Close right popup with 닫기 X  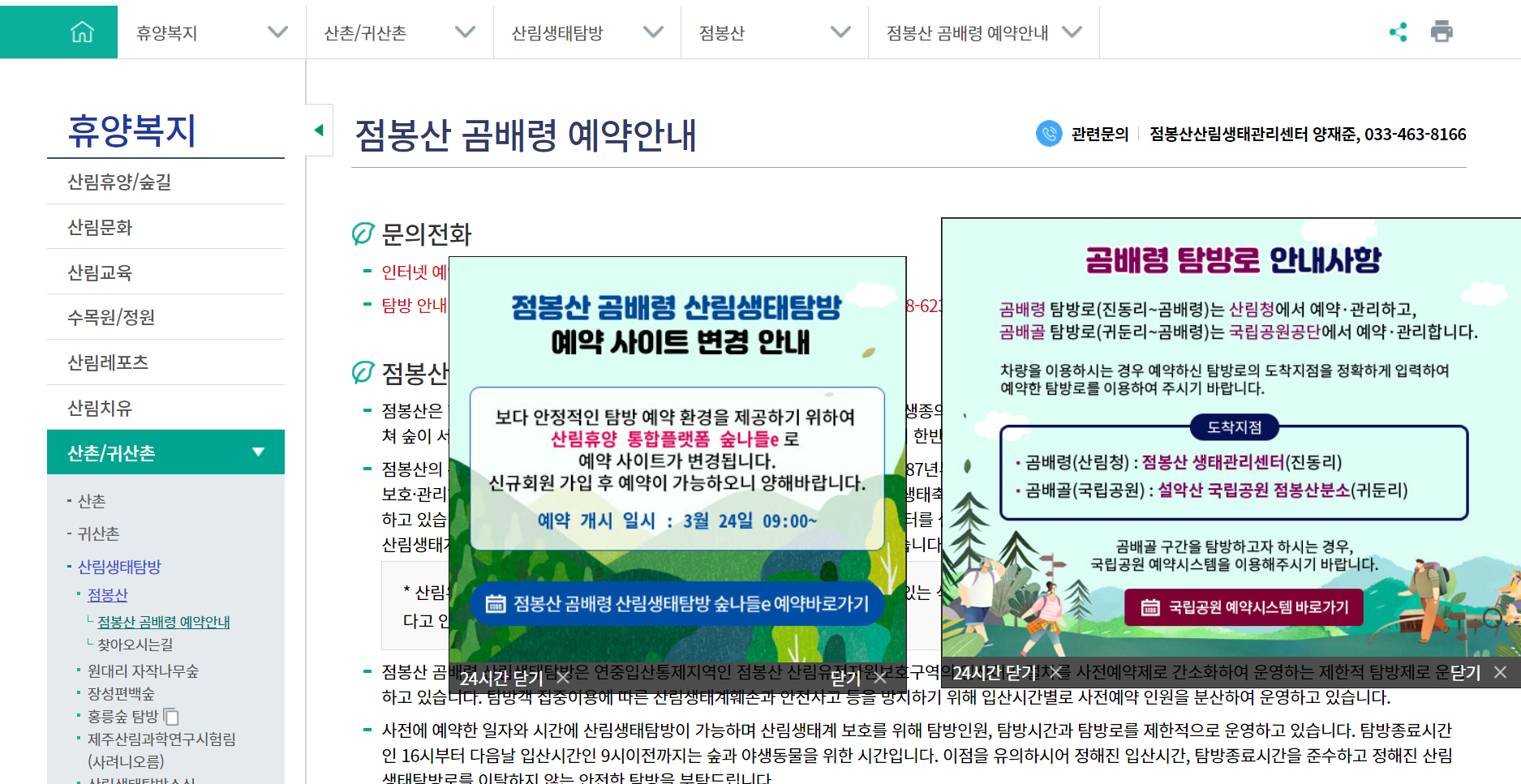1479,672
